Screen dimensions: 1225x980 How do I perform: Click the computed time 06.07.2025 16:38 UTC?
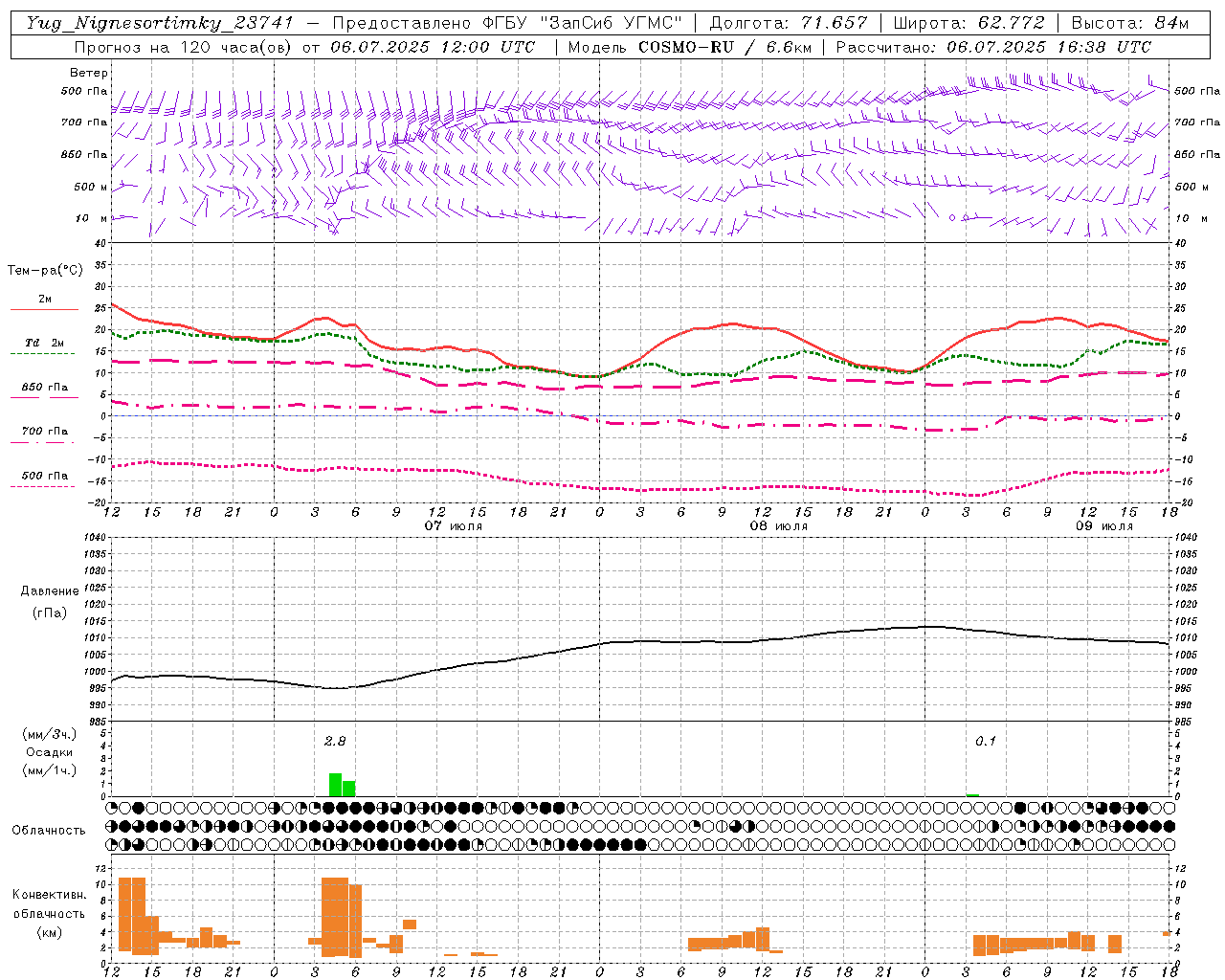click(1049, 47)
